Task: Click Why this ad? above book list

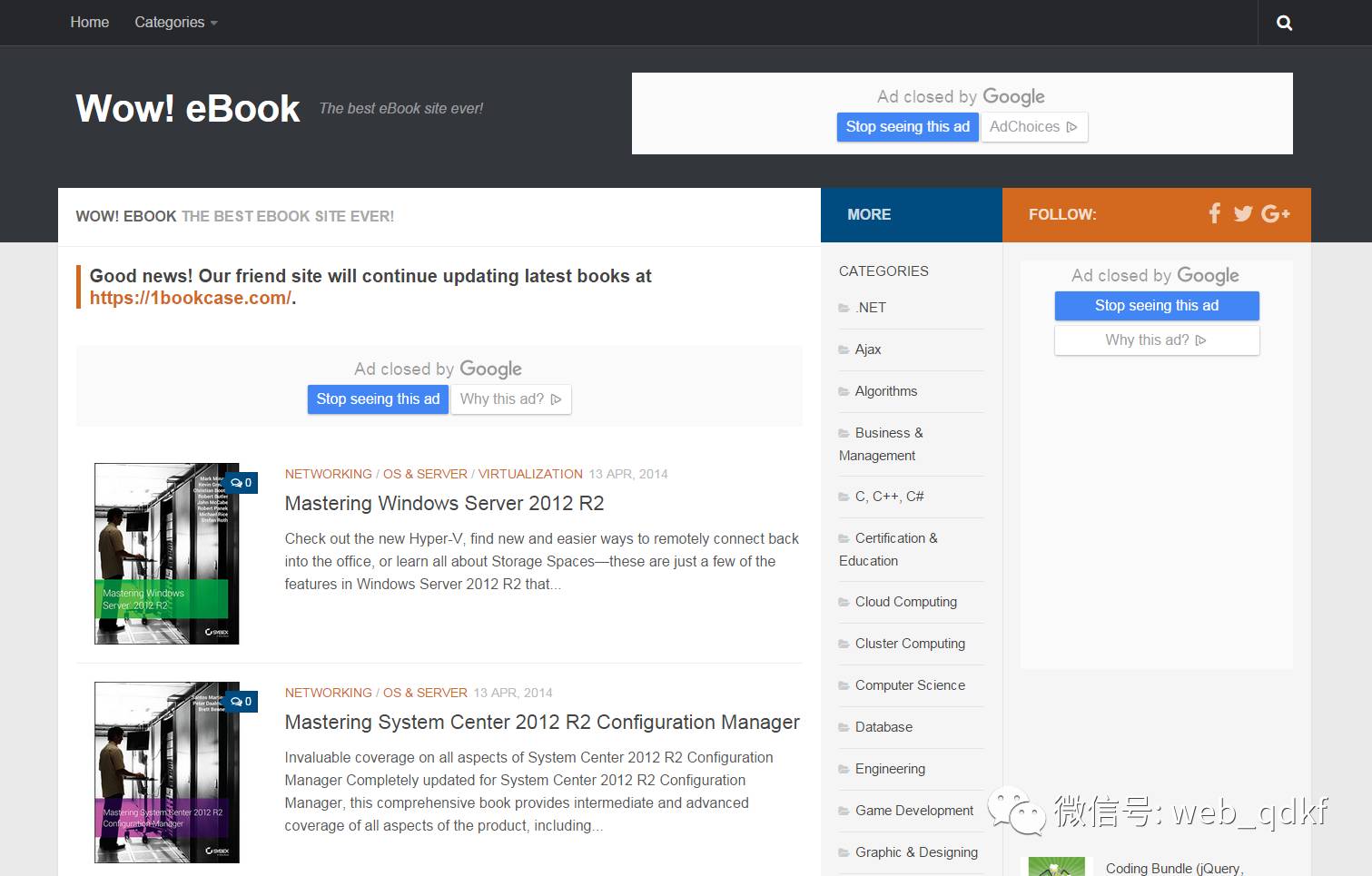Action: click(x=510, y=399)
